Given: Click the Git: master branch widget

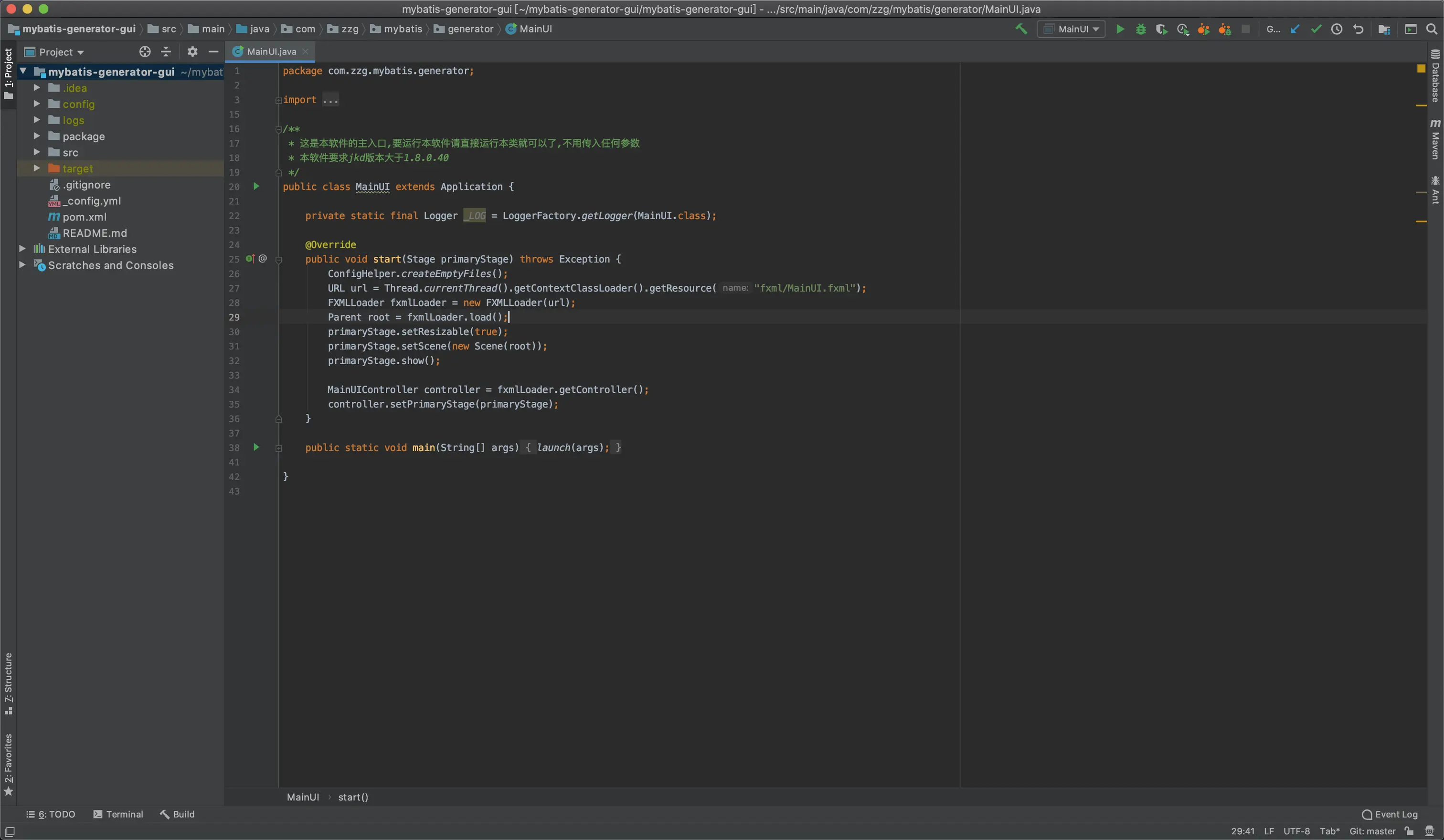Looking at the screenshot, I should click(1372, 831).
